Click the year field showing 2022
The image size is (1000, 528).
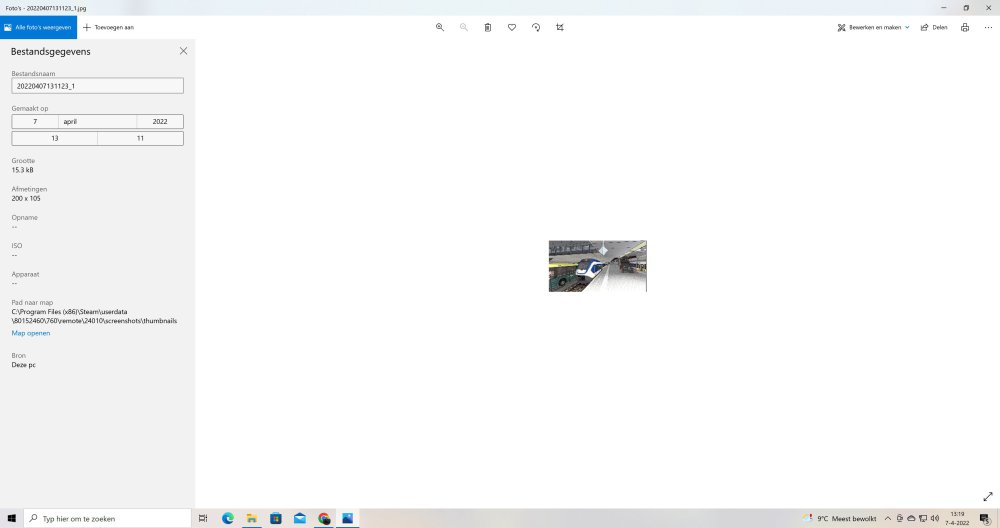click(160, 121)
